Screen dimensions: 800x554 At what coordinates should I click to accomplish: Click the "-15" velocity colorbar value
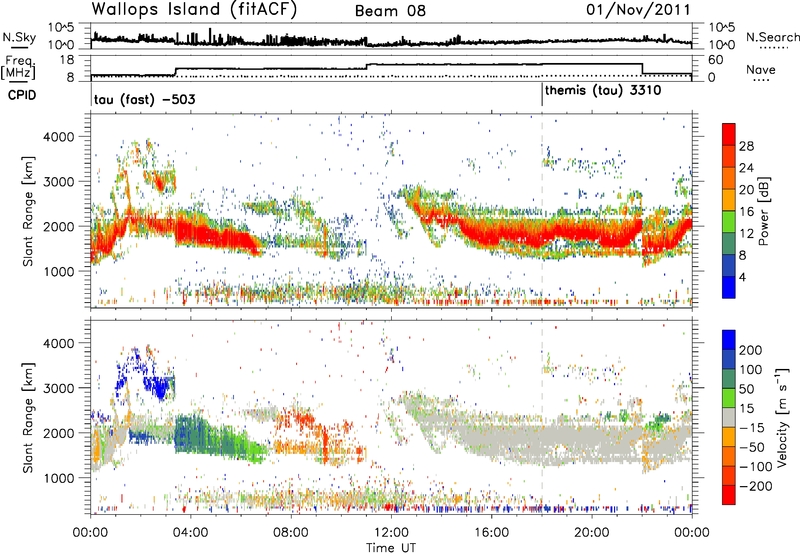pyautogui.click(x=752, y=427)
